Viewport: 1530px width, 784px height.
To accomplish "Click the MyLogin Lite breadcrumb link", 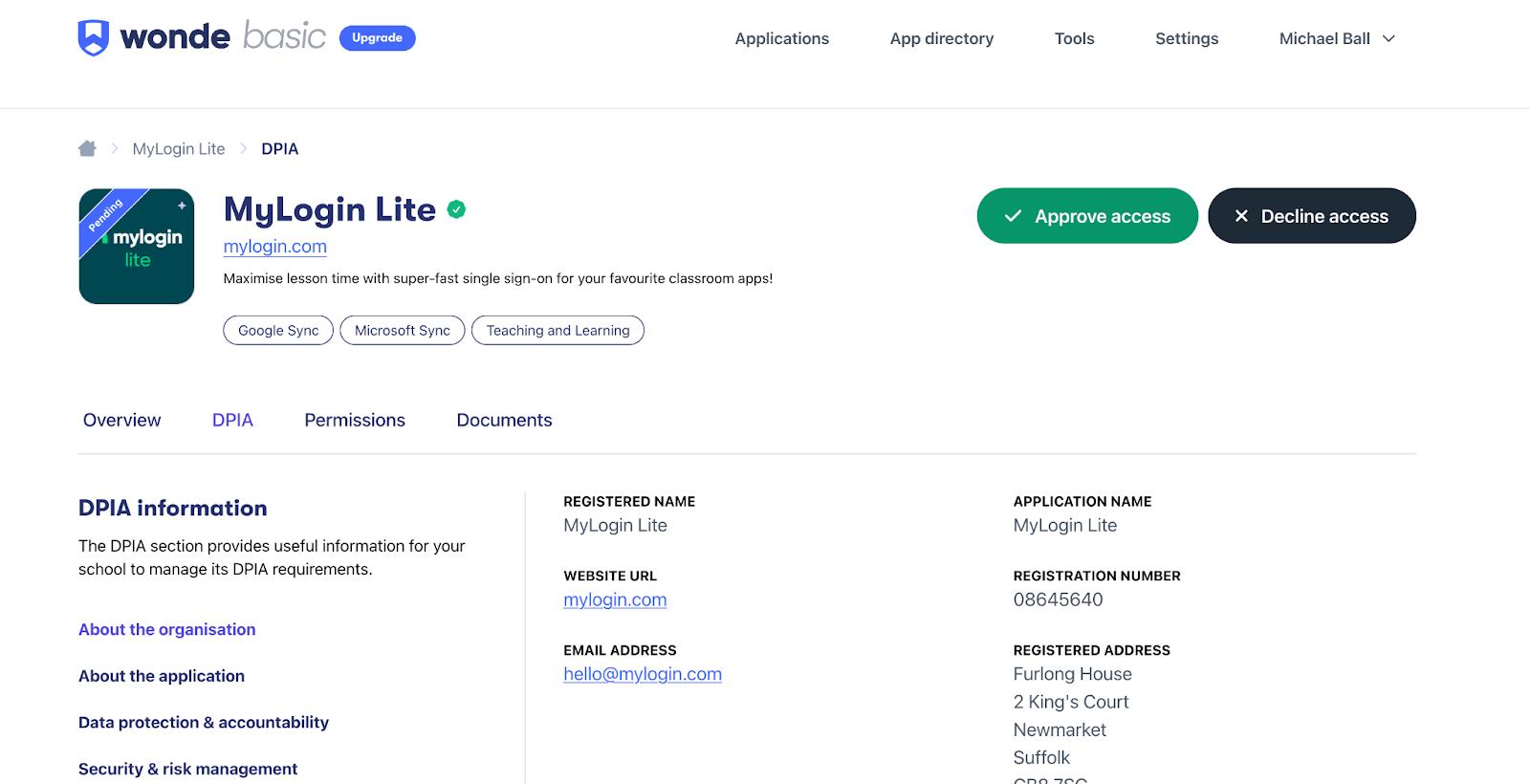I will click(179, 149).
